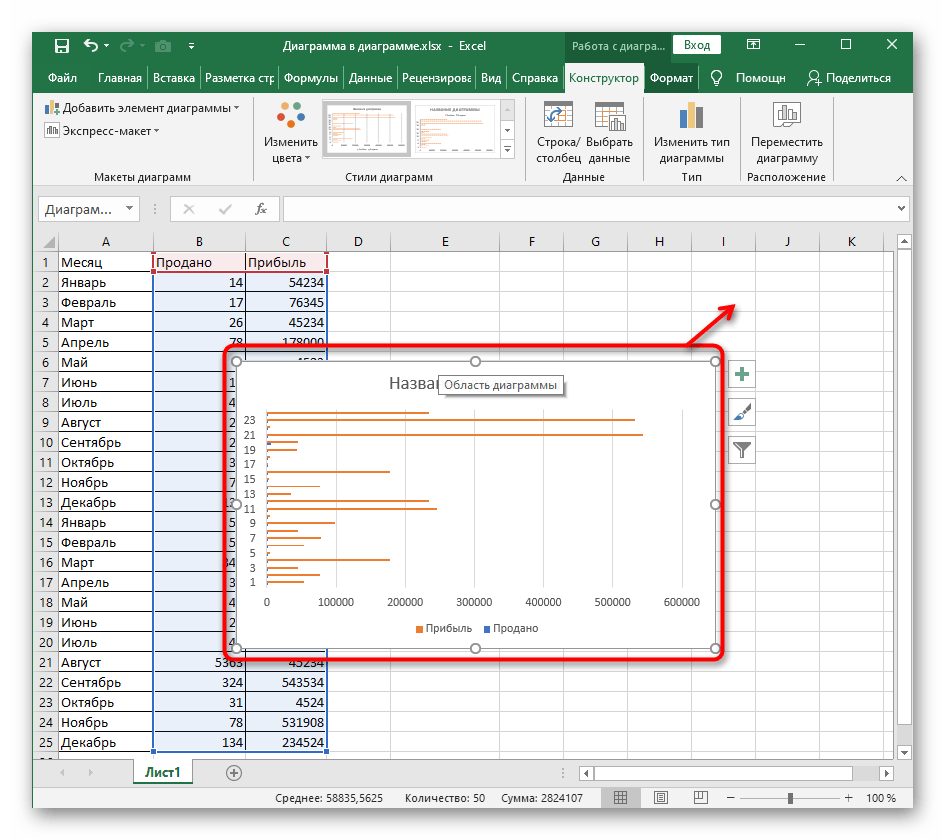Viewport: 945px width, 840px height.
Task: Select the first chart style thumbnail
Action: tap(366, 129)
